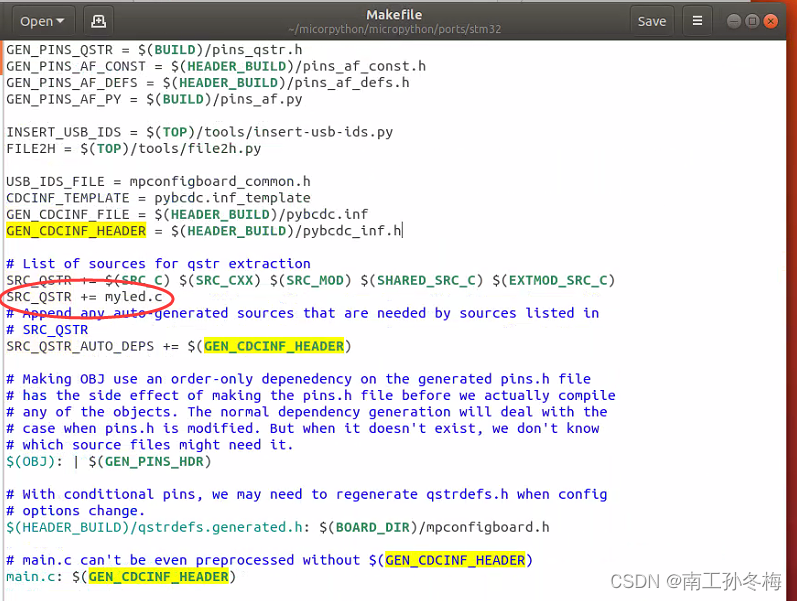The image size is (797, 601).
Task: Click the Makefile title in the header bar
Action: tap(394, 15)
